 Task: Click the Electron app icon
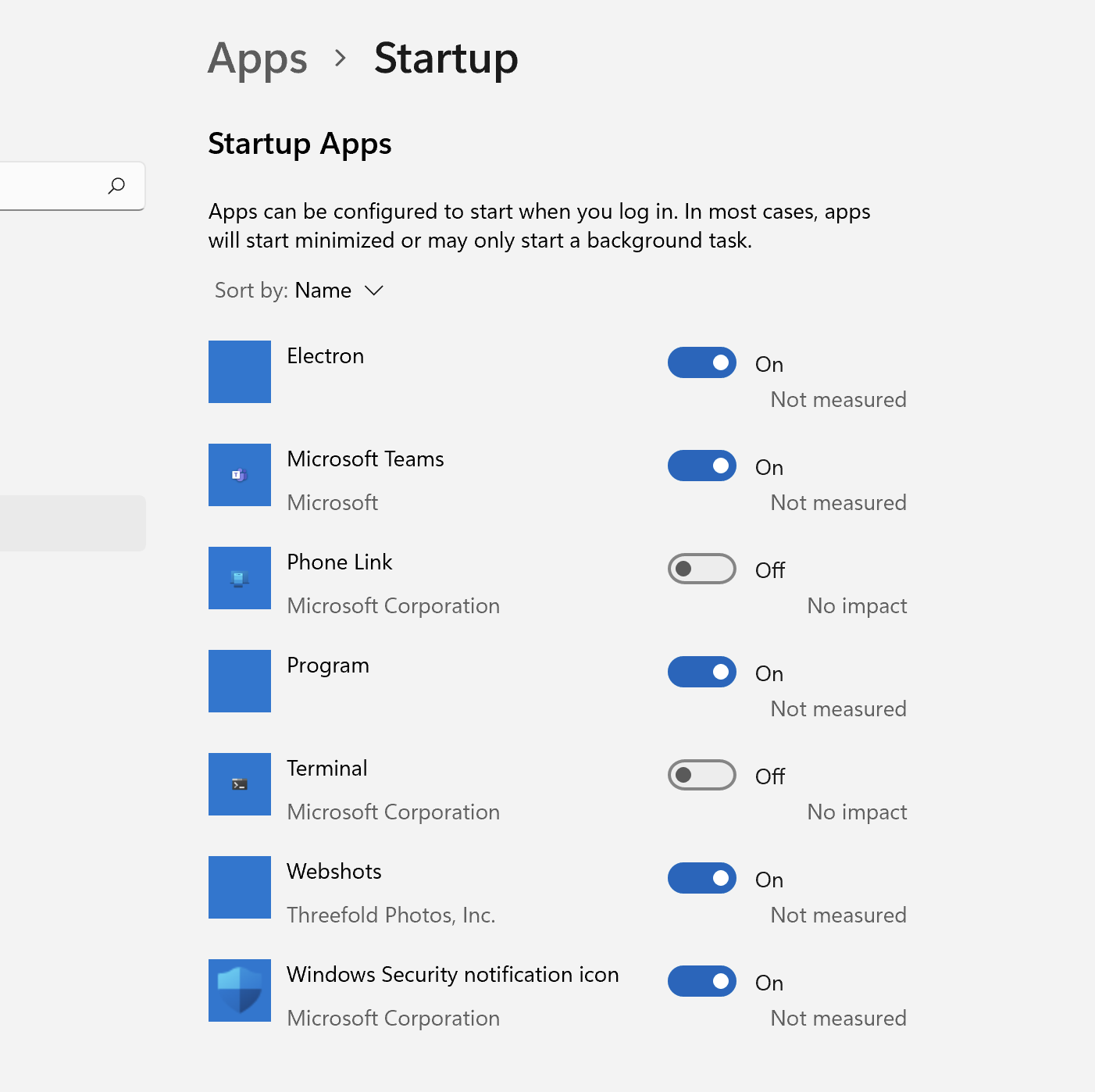[240, 372]
